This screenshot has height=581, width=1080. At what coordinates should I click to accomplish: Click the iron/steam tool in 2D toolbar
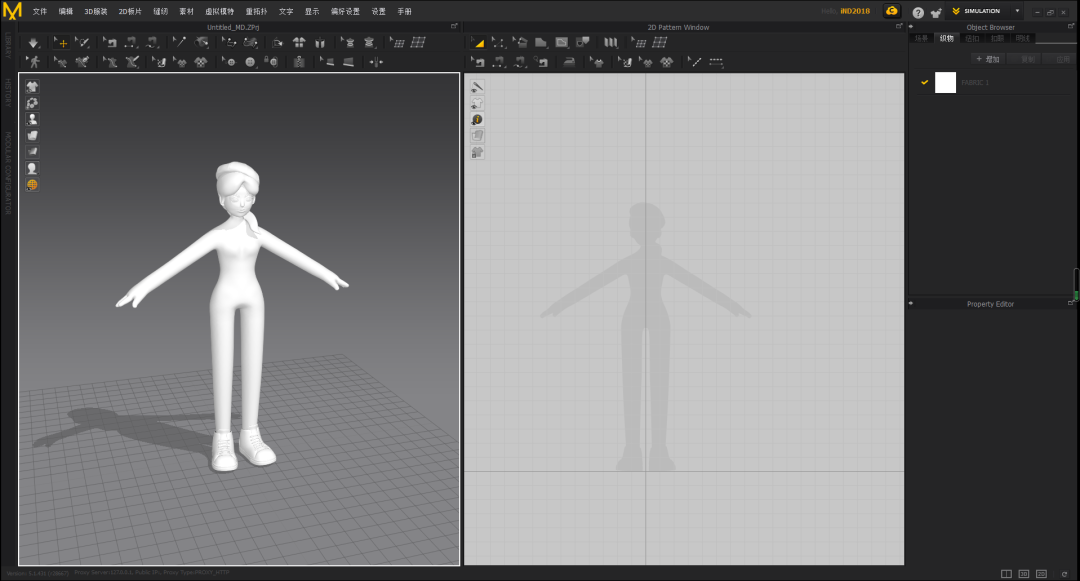pos(568,62)
